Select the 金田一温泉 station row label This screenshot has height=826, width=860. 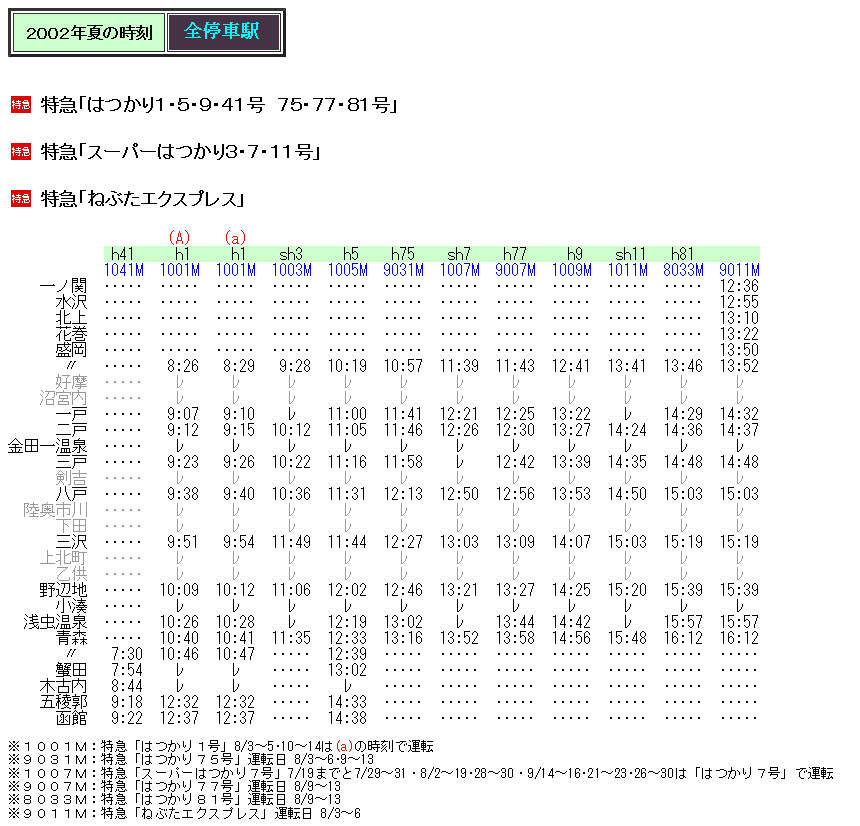[48, 445]
